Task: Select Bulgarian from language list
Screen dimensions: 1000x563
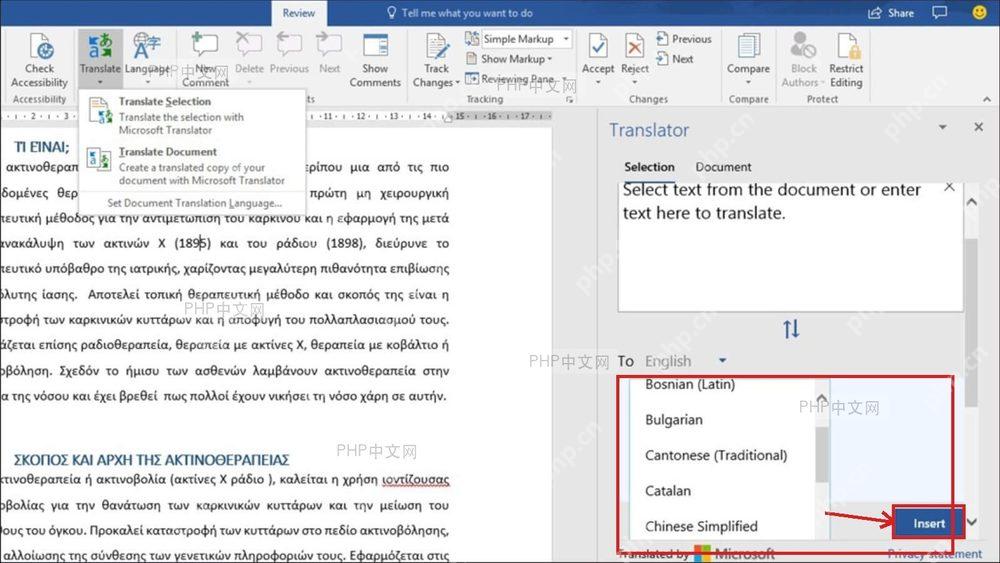Action: (674, 420)
